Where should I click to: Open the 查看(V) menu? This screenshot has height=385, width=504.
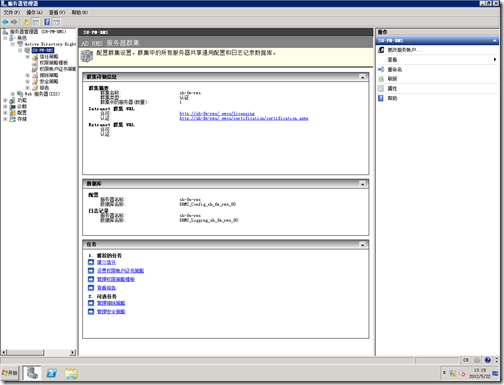(x=57, y=12)
